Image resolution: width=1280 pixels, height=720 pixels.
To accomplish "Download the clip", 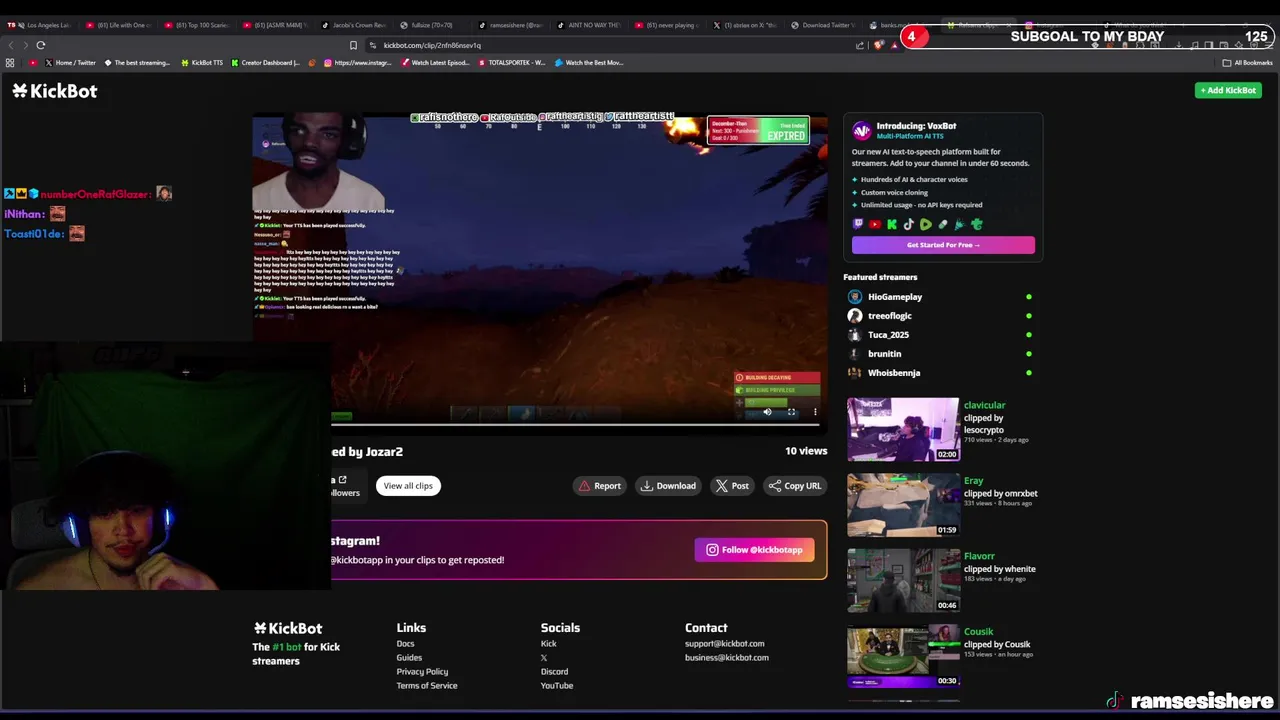I will coord(668,486).
